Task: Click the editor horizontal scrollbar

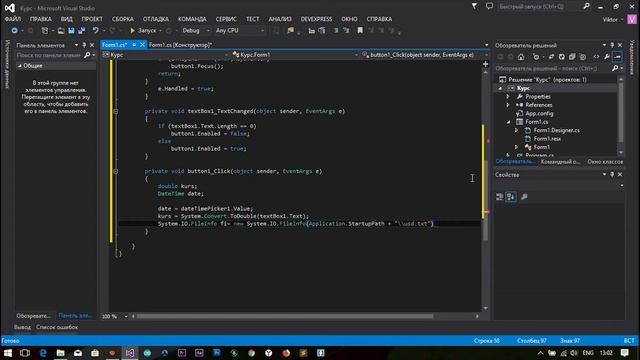Action: [284, 316]
